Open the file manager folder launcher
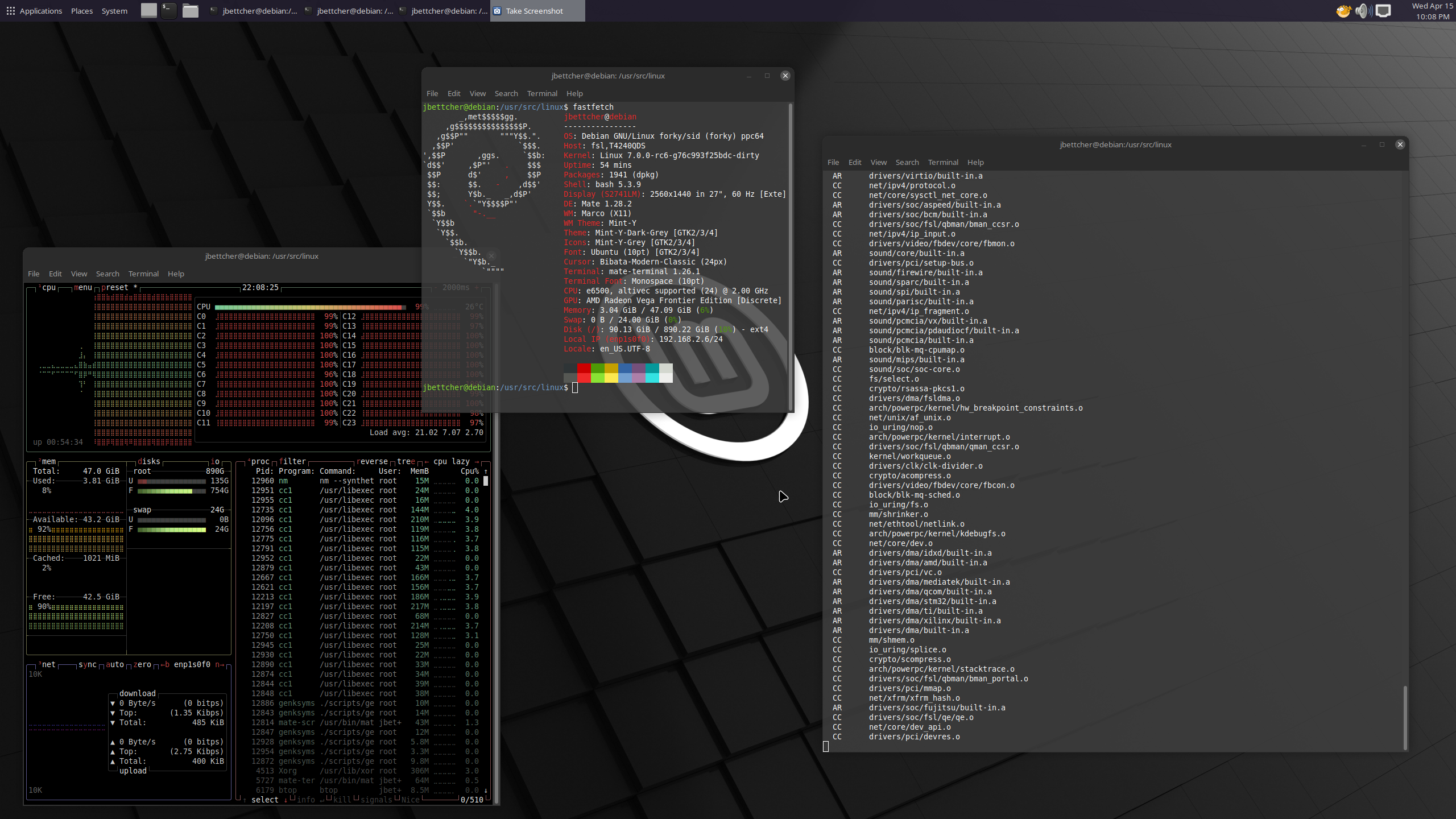The height and width of the screenshot is (819, 1456). point(191,11)
